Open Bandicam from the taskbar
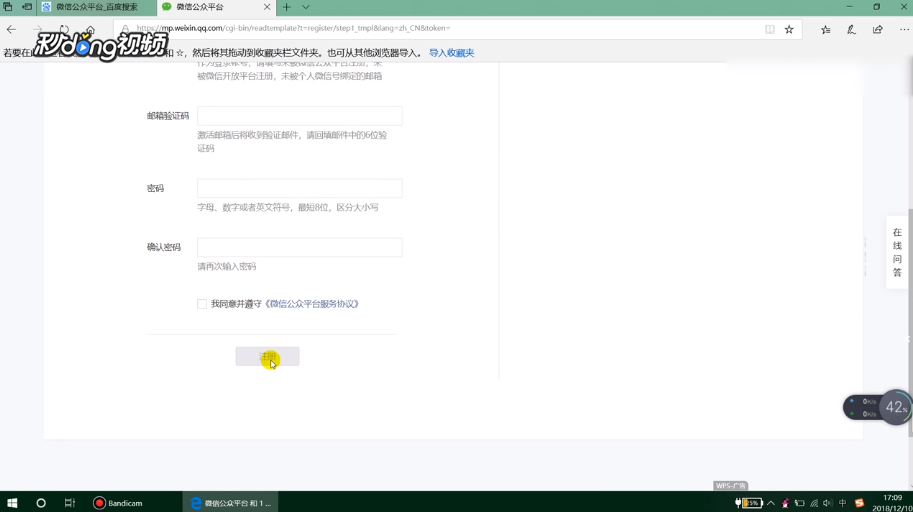The image size is (913, 512). click(x=118, y=503)
